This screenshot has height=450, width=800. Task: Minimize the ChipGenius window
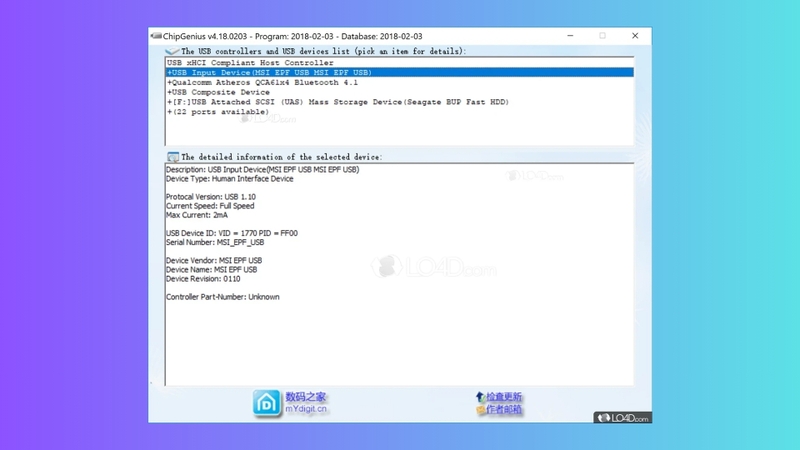[570, 36]
